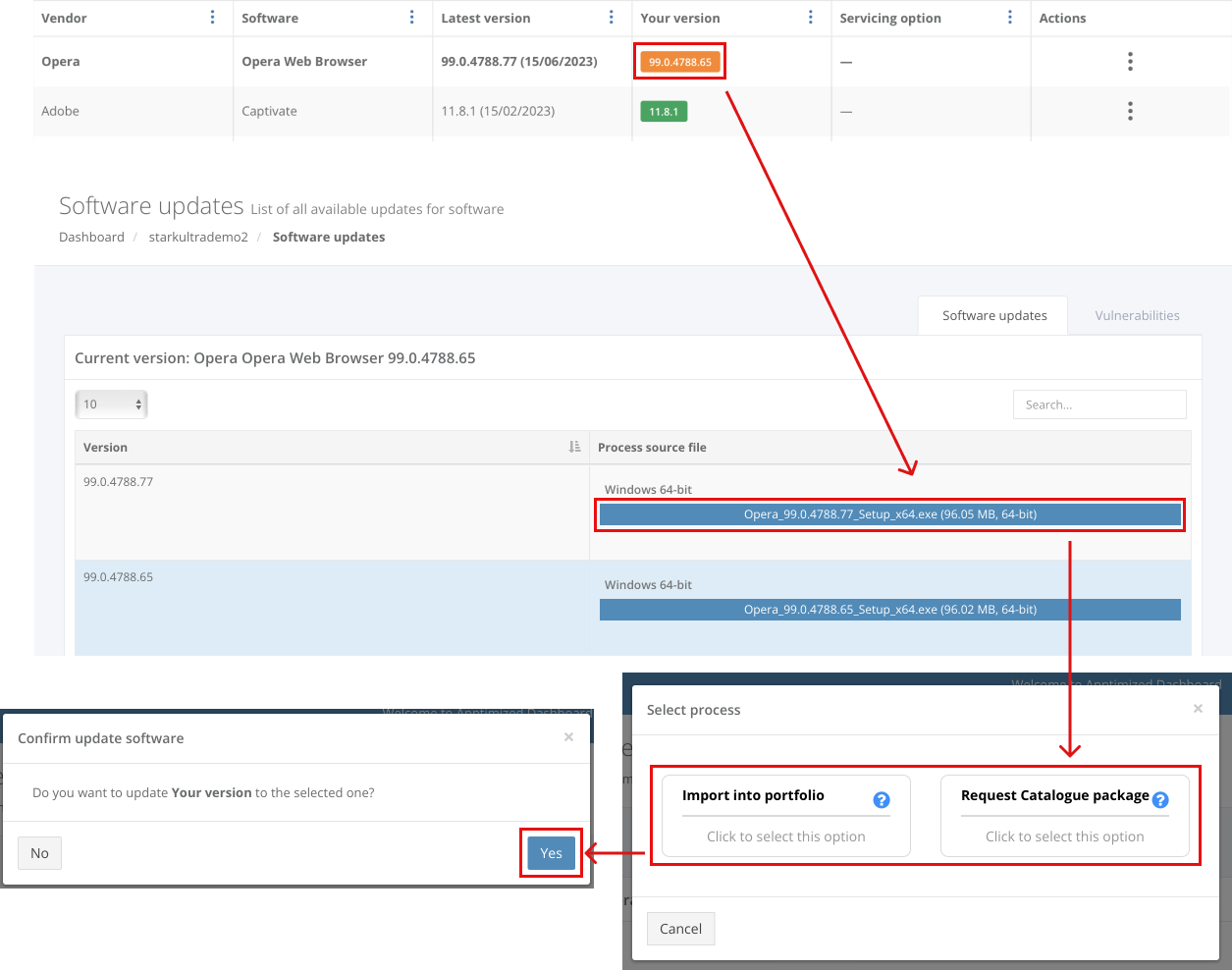Open Your version column options menu
The width and height of the screenshot is (1232, 970).
coord(811,18)
